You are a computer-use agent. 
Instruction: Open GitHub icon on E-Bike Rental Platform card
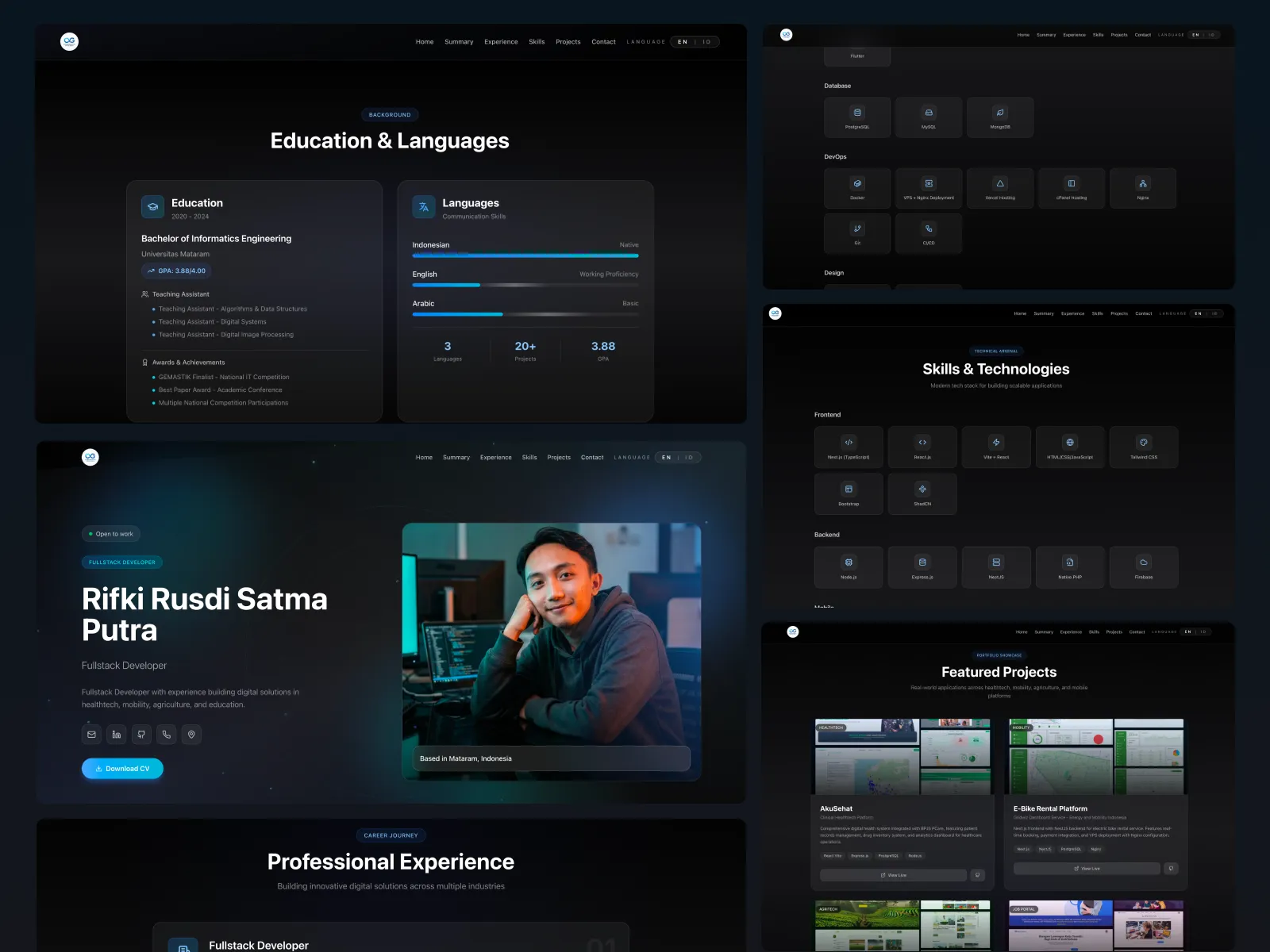pos(1171,869)
